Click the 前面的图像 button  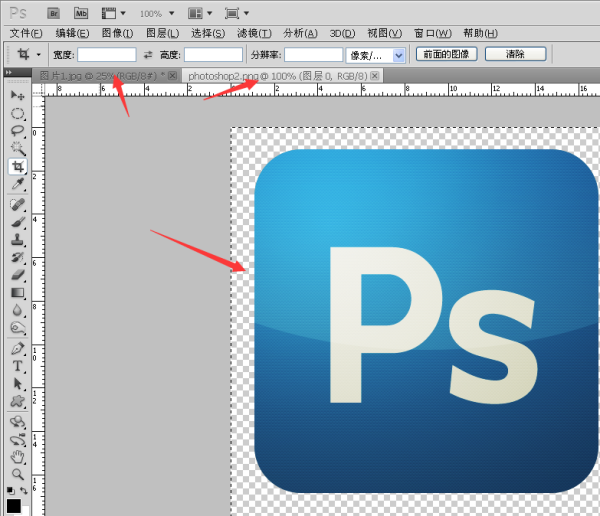tap(447, 54)
